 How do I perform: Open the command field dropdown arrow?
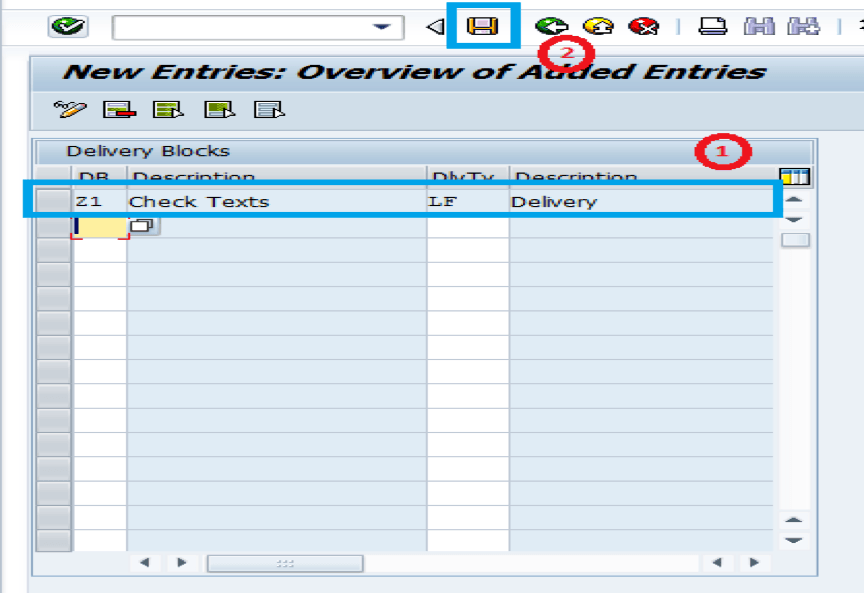(381, 27)
